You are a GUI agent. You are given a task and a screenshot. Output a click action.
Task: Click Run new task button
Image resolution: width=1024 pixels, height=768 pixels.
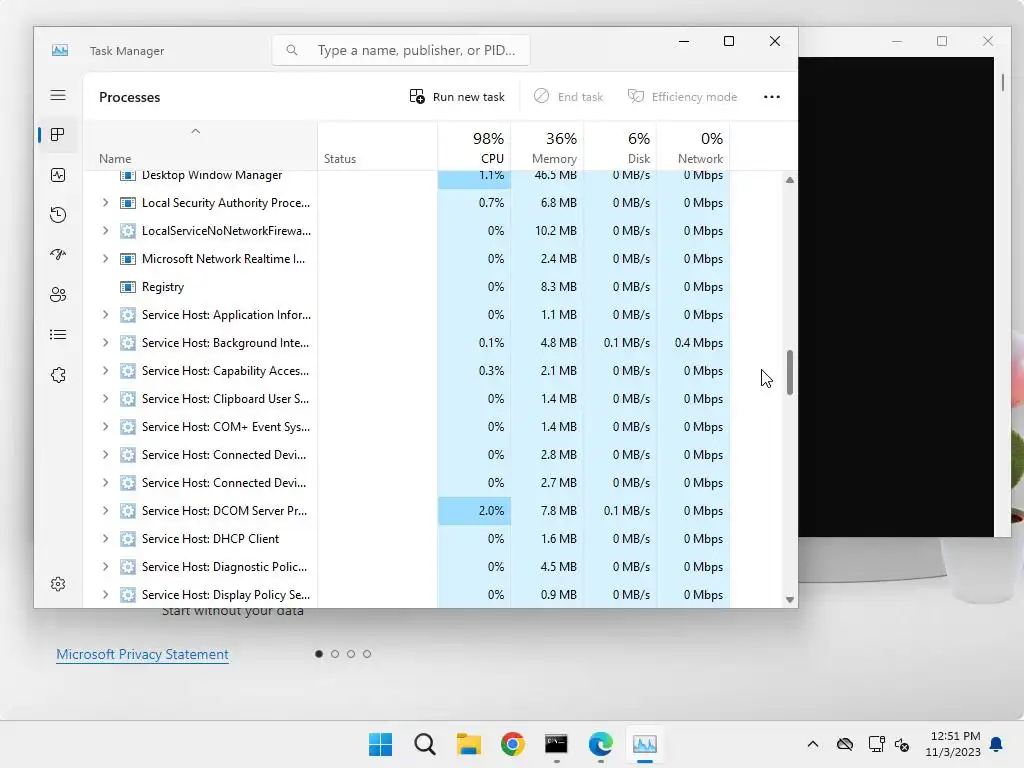[x=457, y=97]
